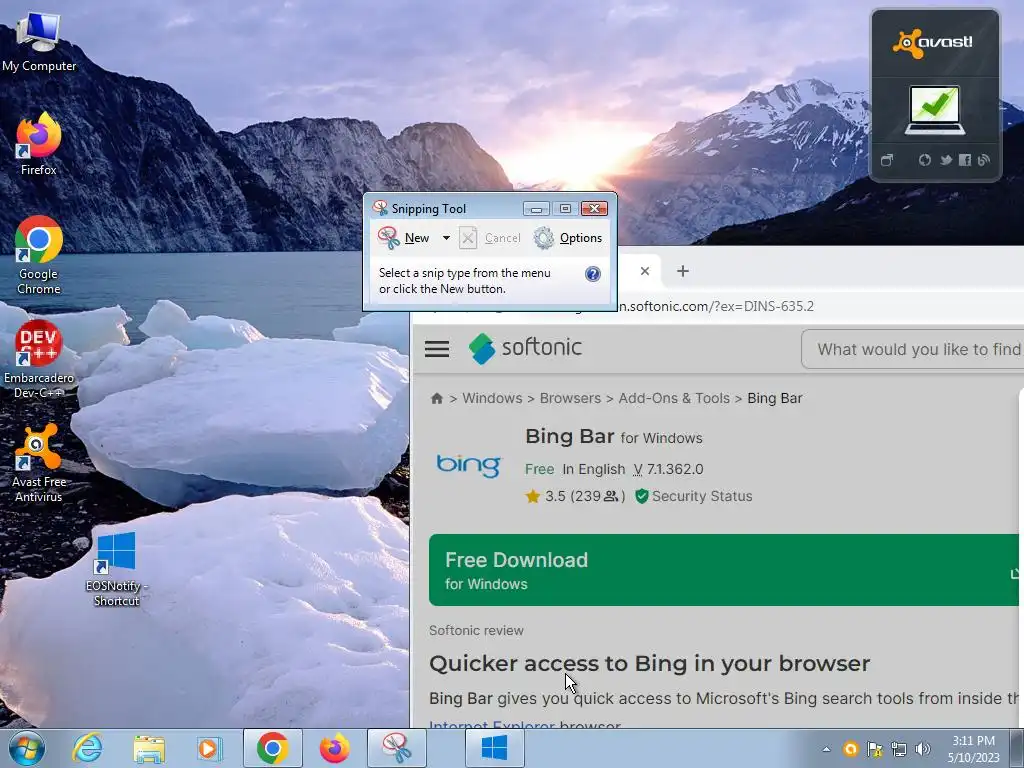Click the Avast gadget laptop status icon
The height and width of the screenshot is (768, 1024).
point(935,110)
